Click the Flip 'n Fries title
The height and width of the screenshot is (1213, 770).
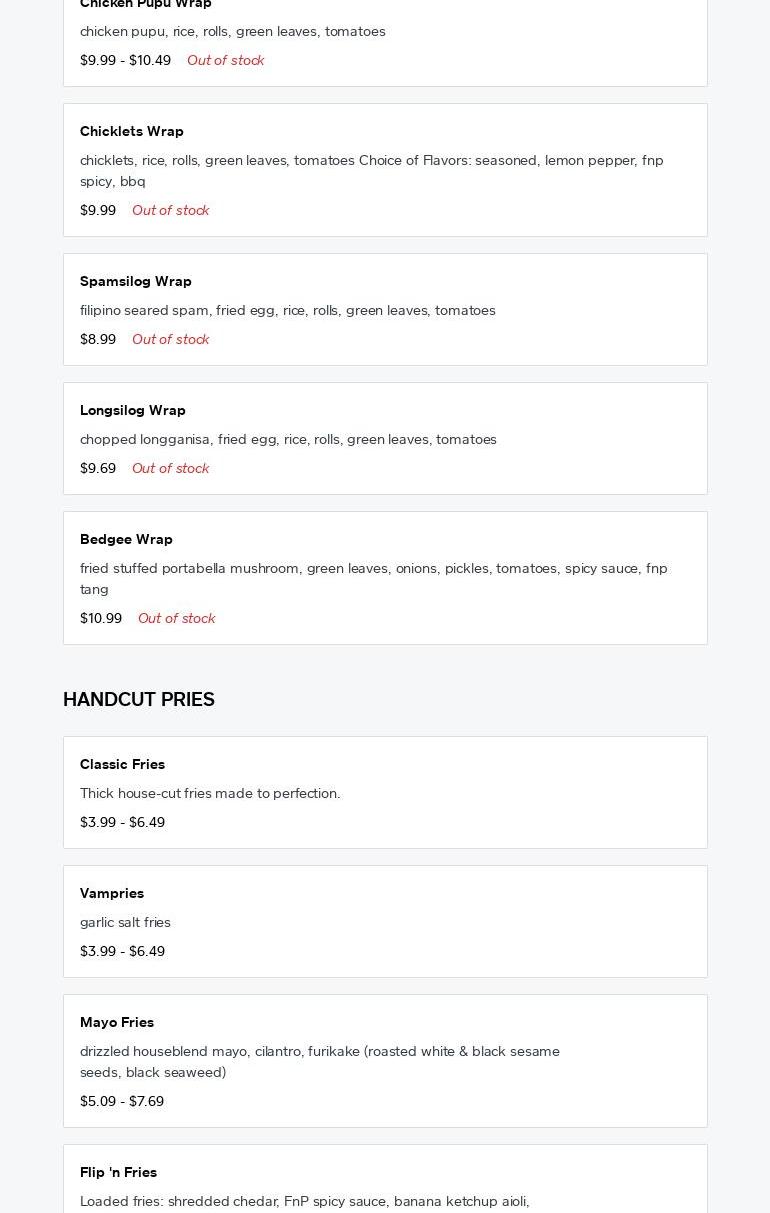pyautogui.click(x=118, y=1172)
